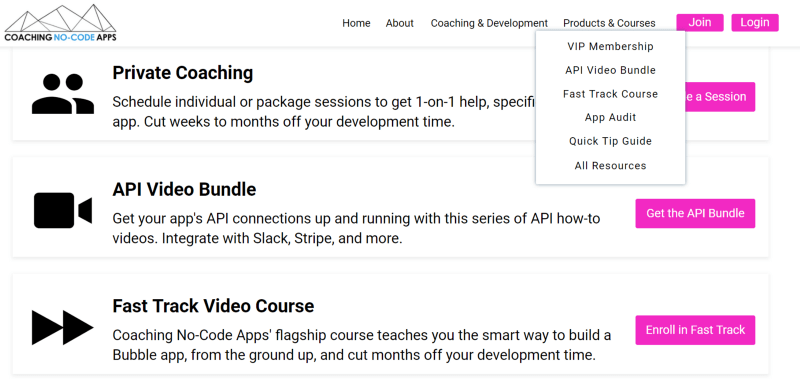Viewport: 800px width, 379px height.
Task: Click the pink Join button
Action: [x=700, y=22]
